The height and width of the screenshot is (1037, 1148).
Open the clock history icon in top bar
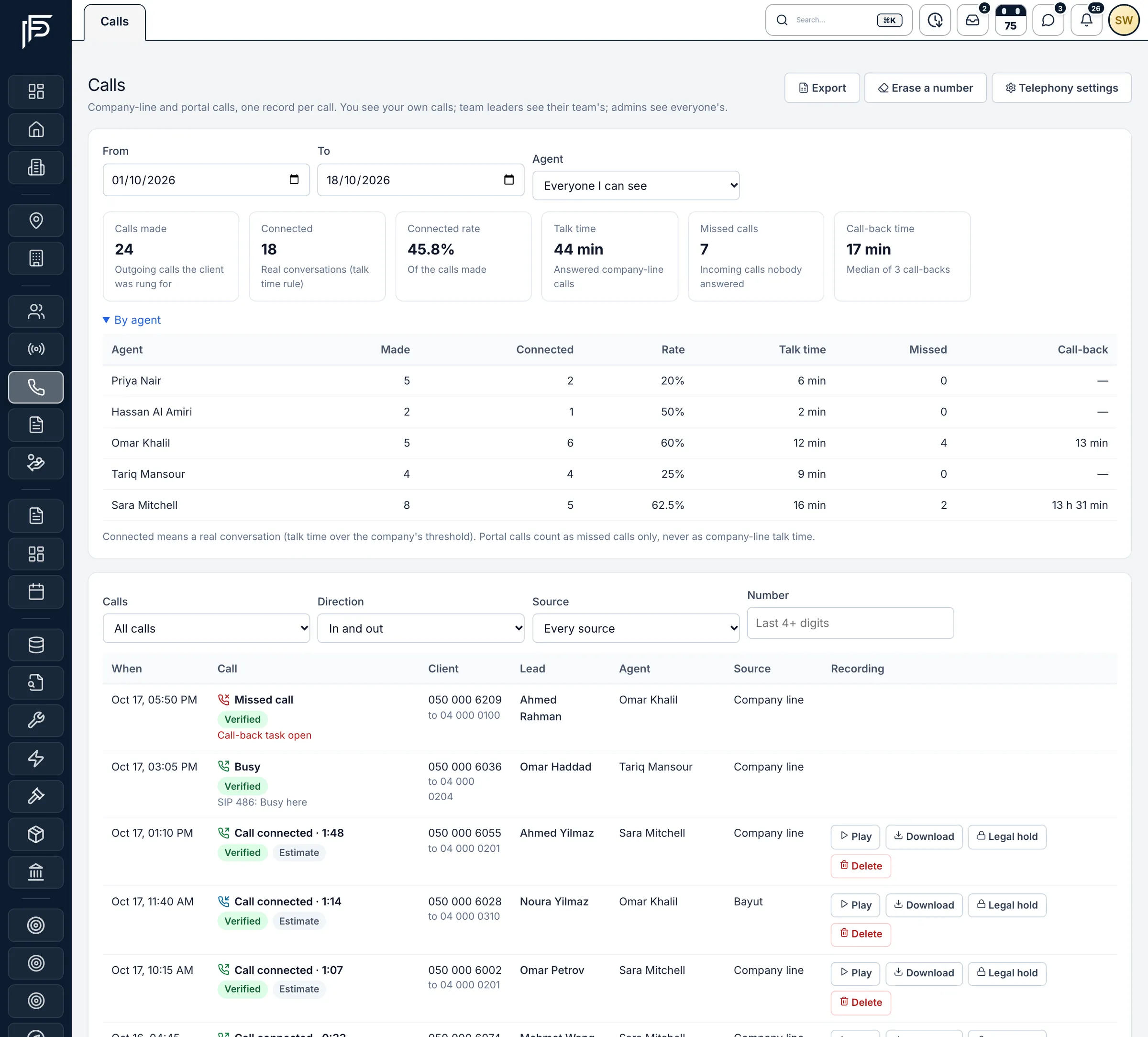click(935, 20)
